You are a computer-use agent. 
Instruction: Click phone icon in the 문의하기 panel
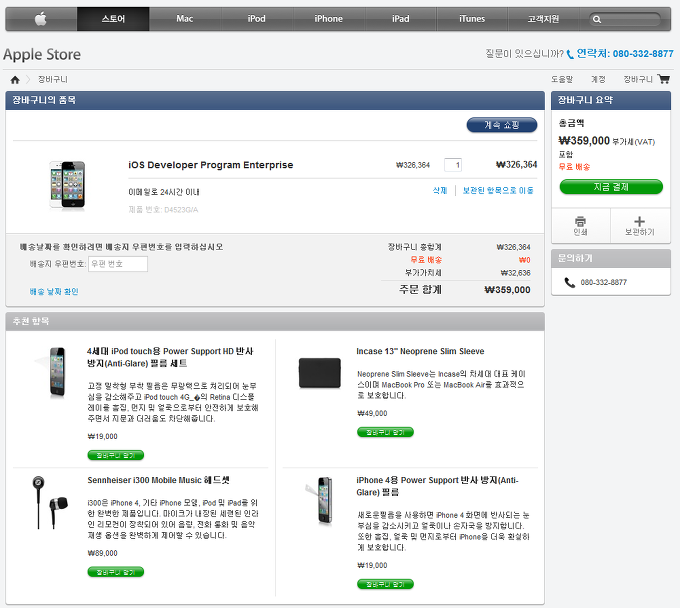569,282
